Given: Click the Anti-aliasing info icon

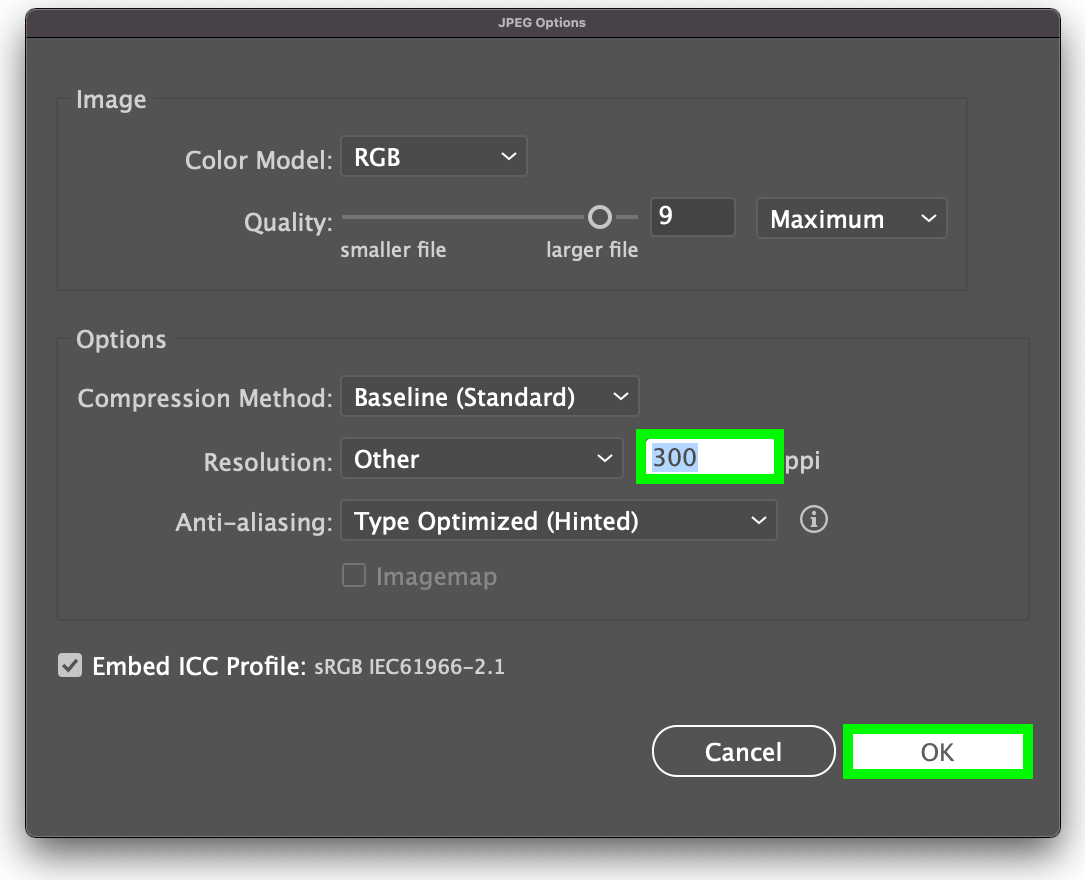Looking at the screenshot, I should point(813,520).
